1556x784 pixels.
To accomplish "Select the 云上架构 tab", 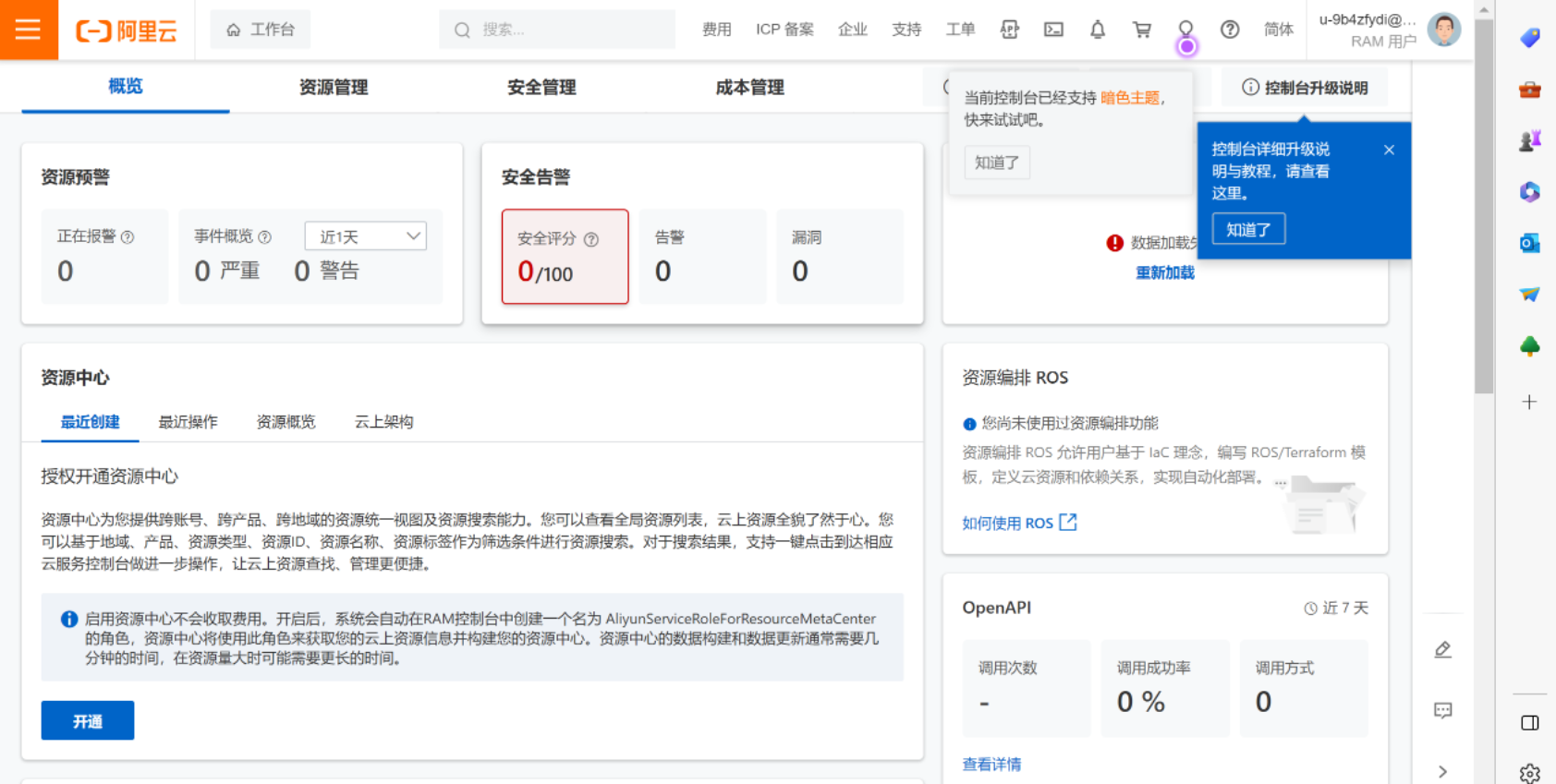I will pos(383,422).
